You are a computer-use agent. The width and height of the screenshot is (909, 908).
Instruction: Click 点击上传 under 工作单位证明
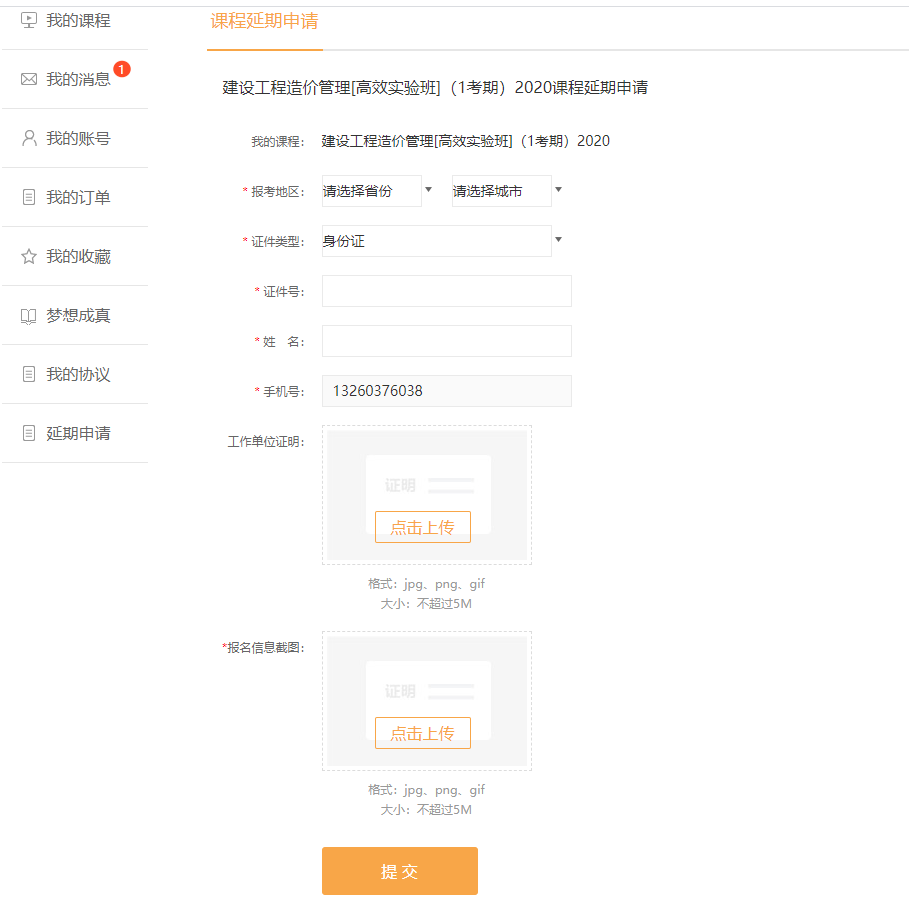point(422,527)
